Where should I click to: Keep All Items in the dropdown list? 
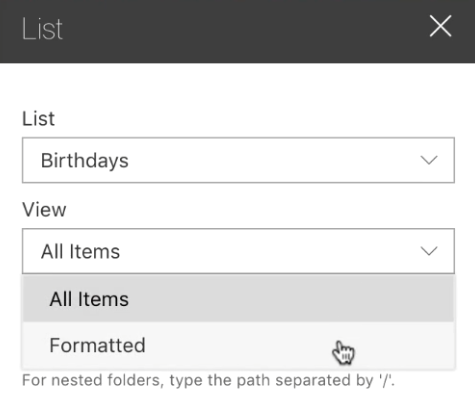(x=238, y=298)
